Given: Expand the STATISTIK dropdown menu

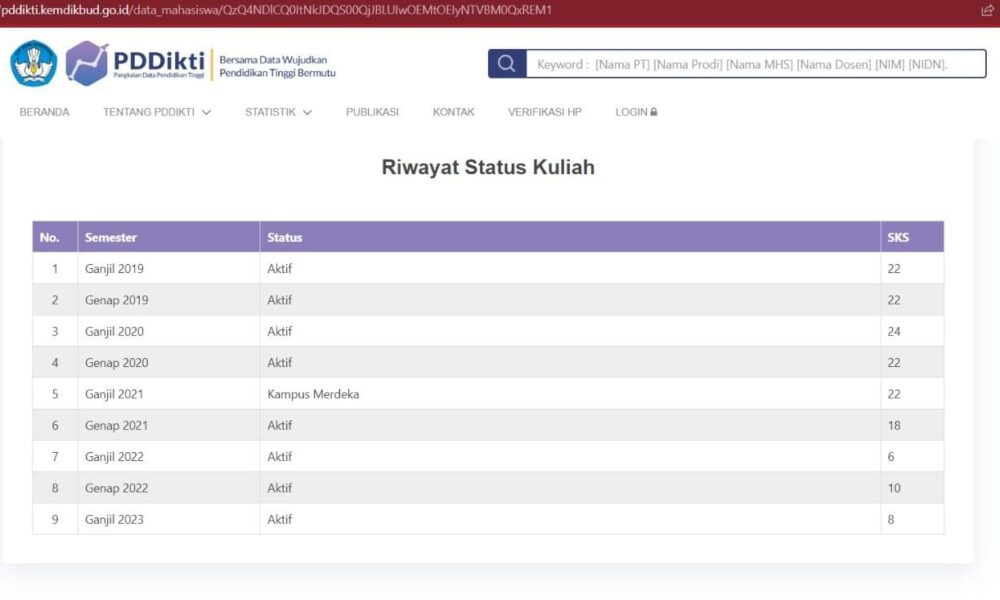Looking at the screenshot, I should (x=278, y=112).
